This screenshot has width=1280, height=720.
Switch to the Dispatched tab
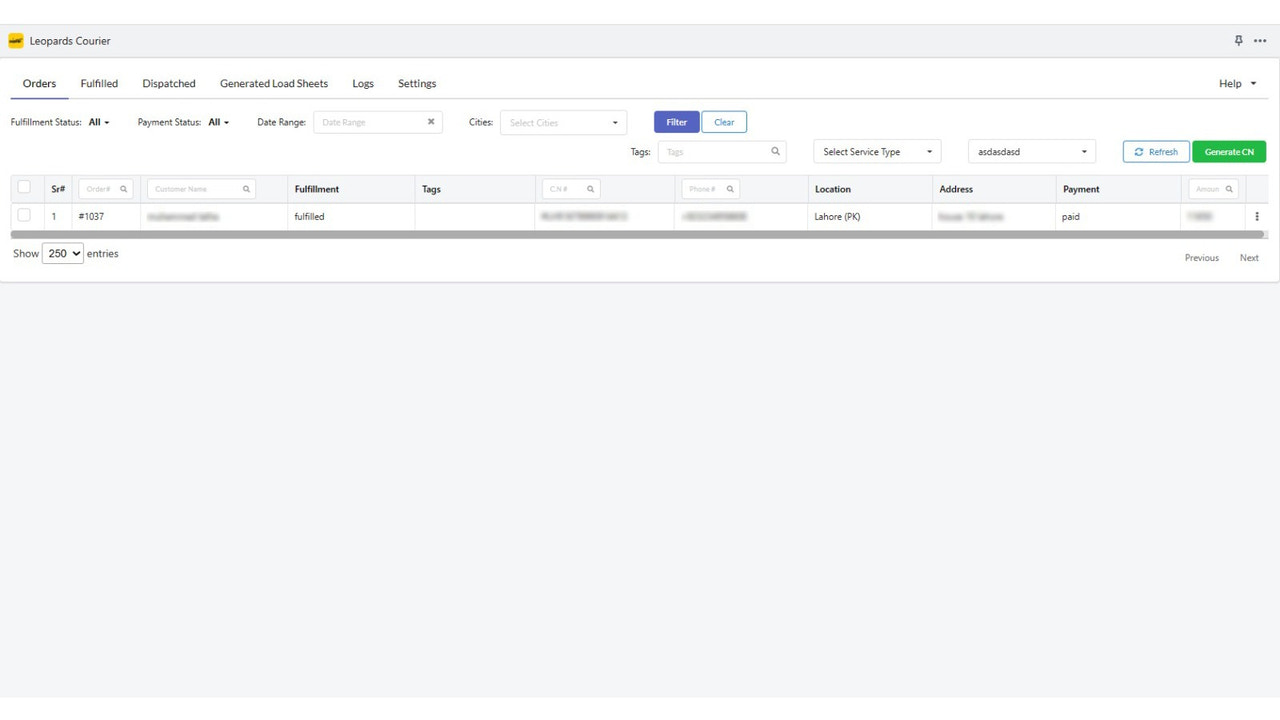169,83
